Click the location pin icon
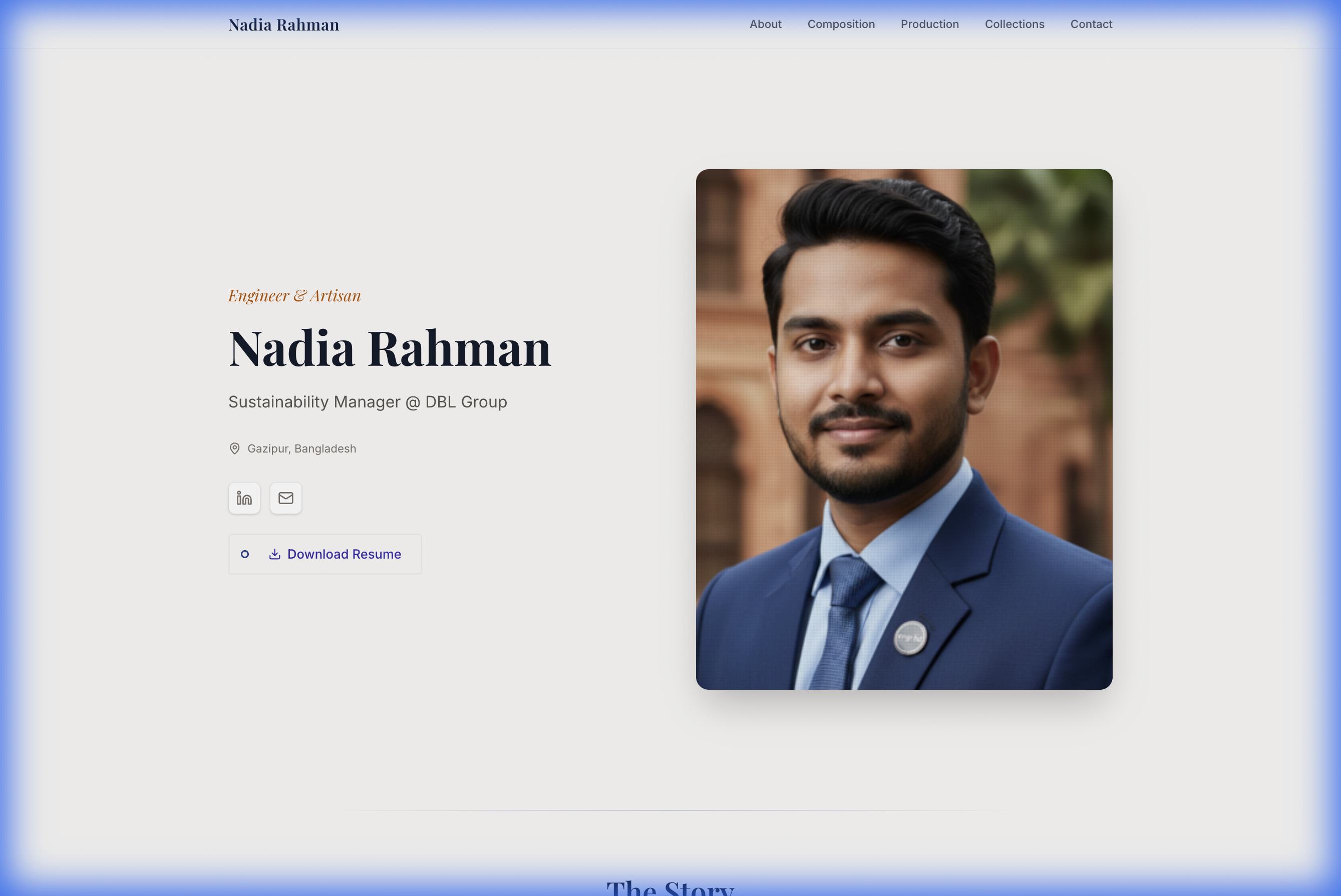The image size is (1341, 896). click(x=234, y=449)
